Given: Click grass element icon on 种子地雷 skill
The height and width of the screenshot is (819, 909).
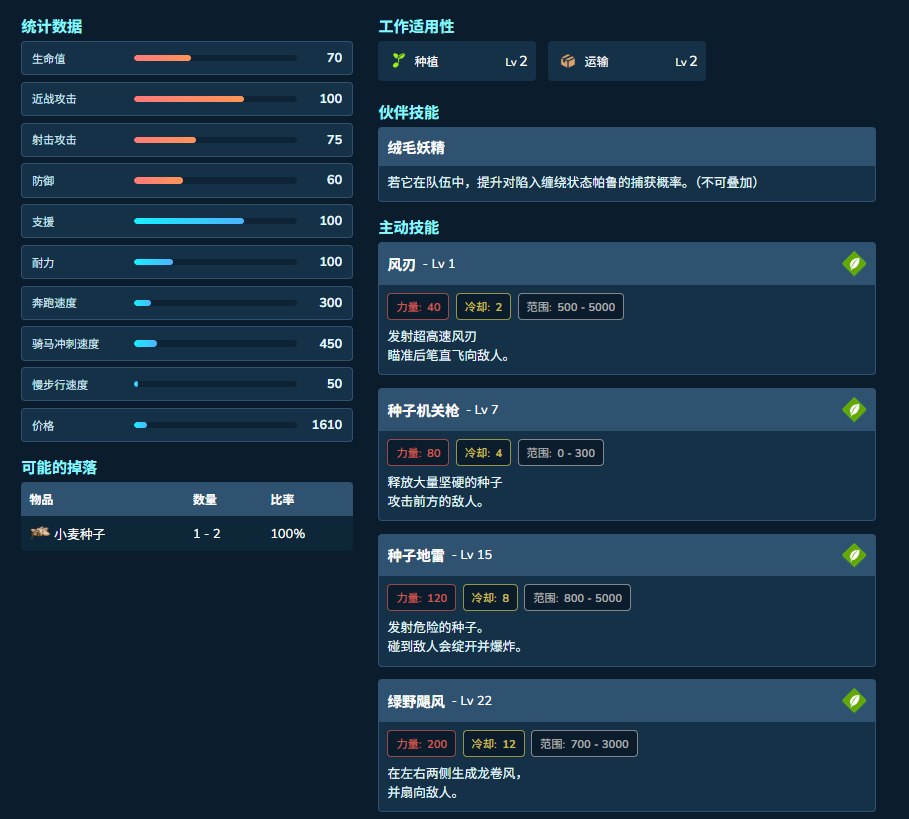Looking at the screenshot, I should (854, 555).
